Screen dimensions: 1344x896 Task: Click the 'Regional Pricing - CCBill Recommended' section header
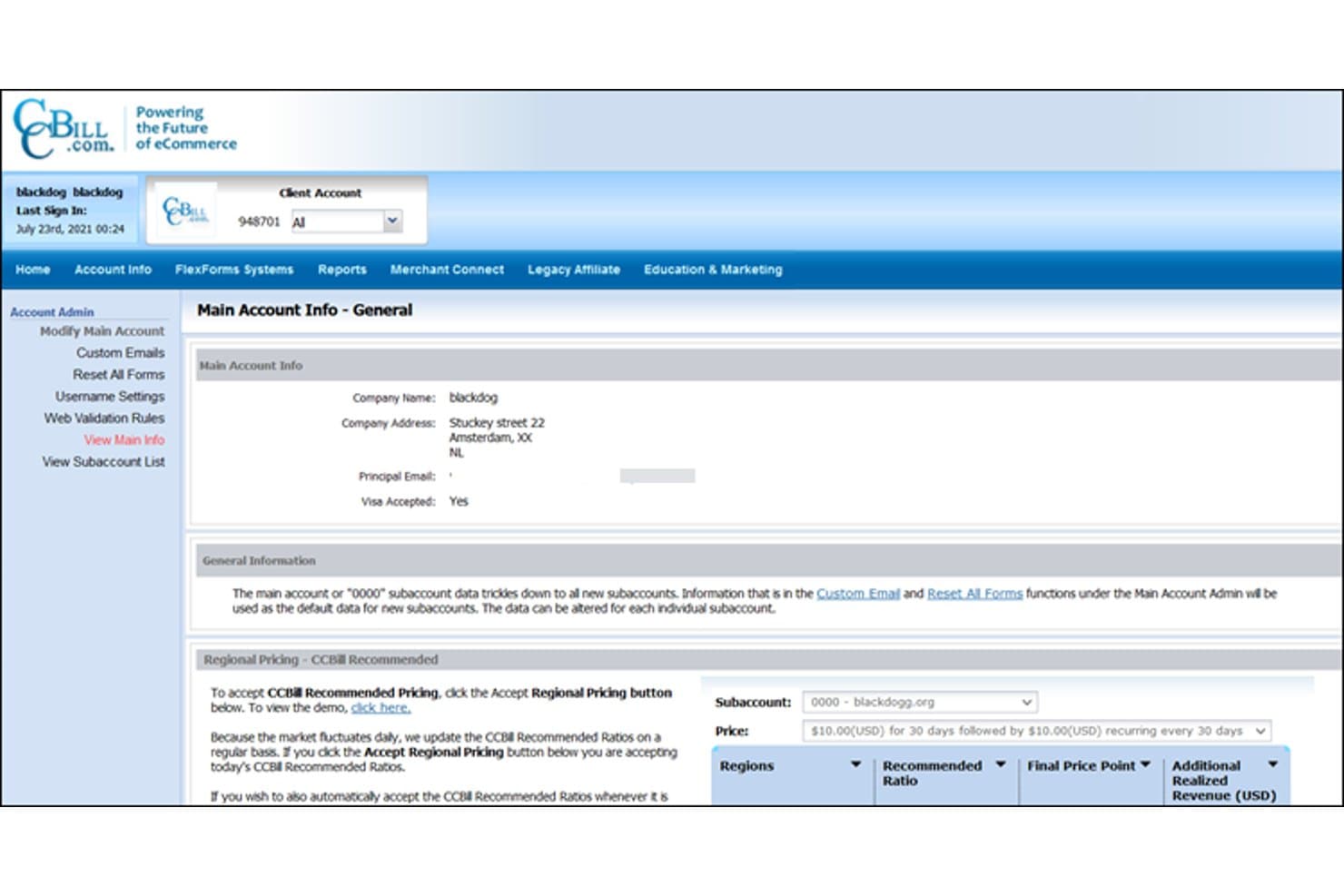coord(321,660)
